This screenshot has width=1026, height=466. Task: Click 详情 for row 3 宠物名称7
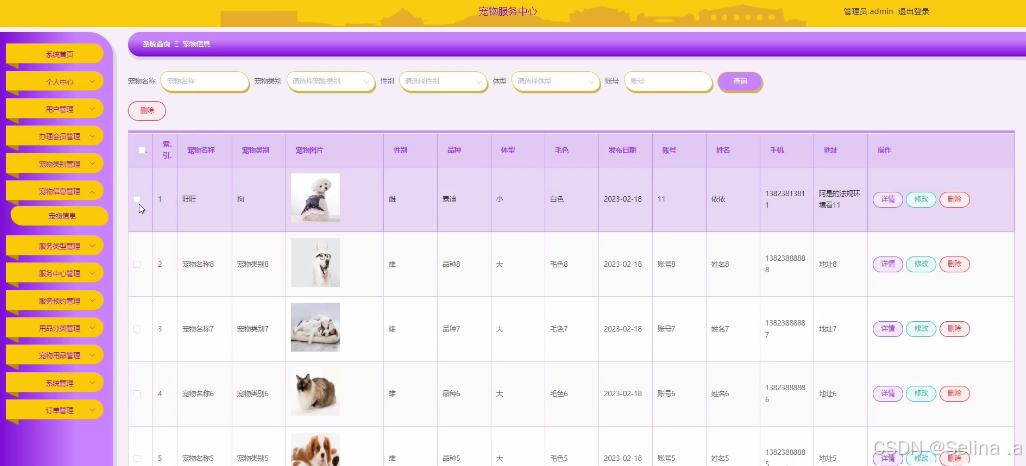888,329
